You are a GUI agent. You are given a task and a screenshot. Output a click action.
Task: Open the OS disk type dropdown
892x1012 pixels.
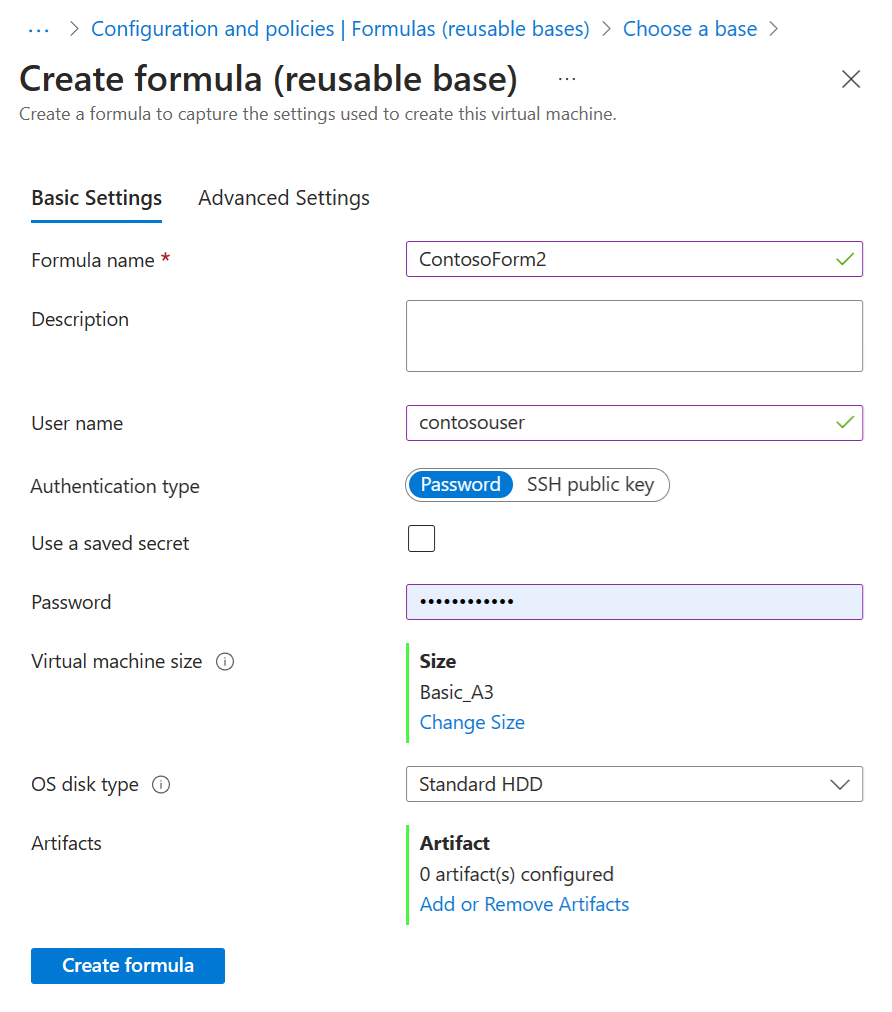634,784
